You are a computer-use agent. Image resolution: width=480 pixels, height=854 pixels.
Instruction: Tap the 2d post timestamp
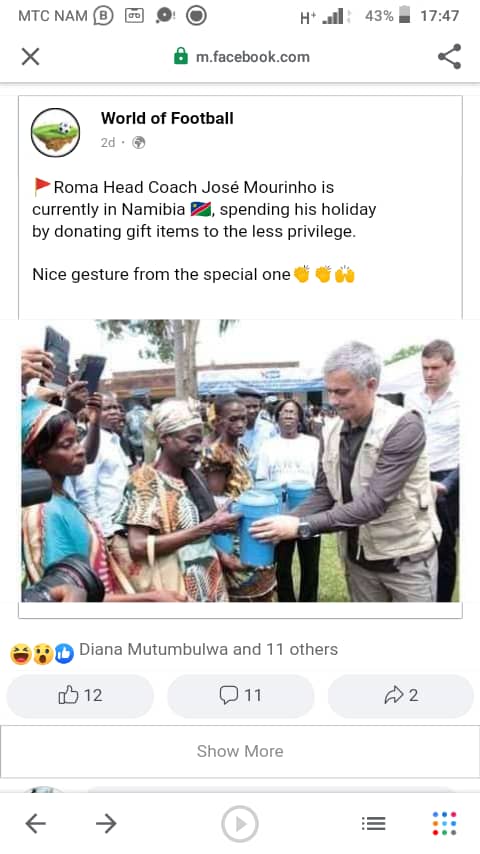(x=108, y=143)
